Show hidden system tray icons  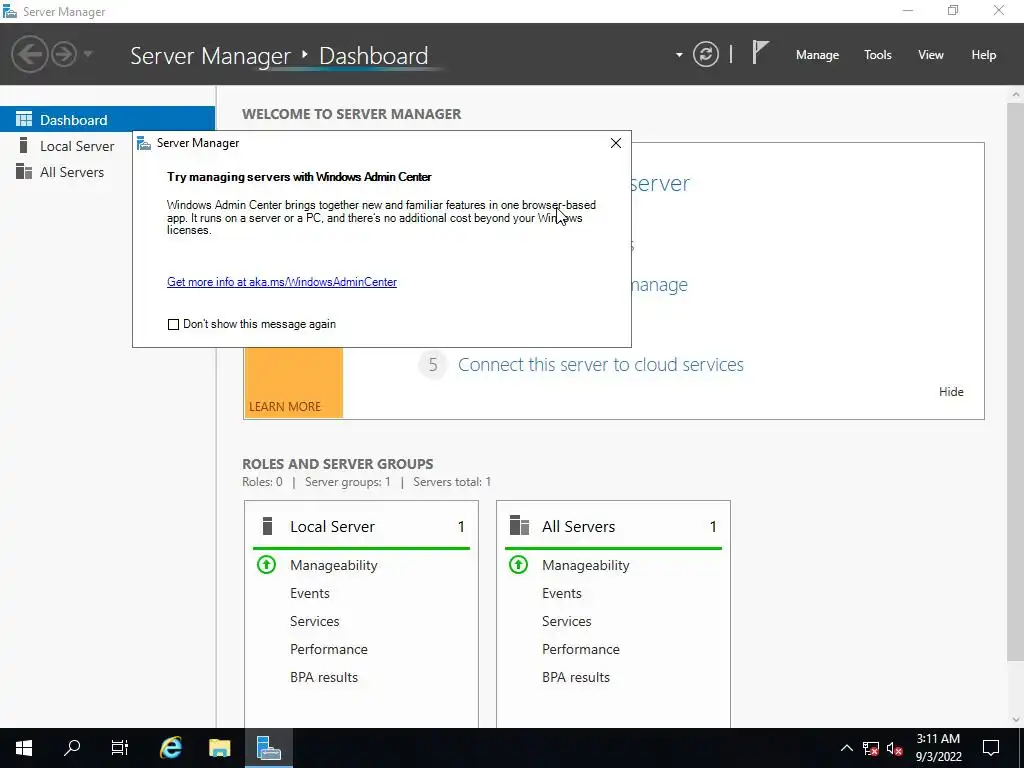coord(846,748)
